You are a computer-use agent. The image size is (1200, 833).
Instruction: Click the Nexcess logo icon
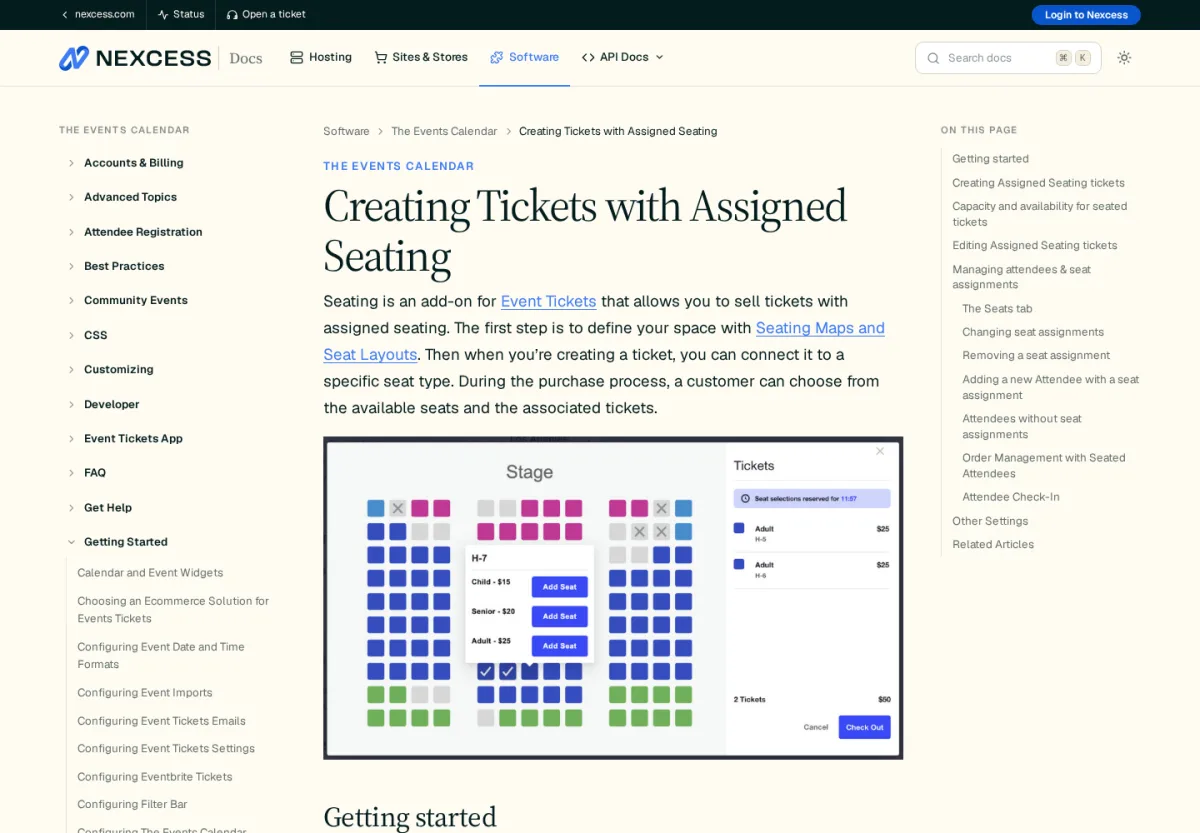[74, 58]
